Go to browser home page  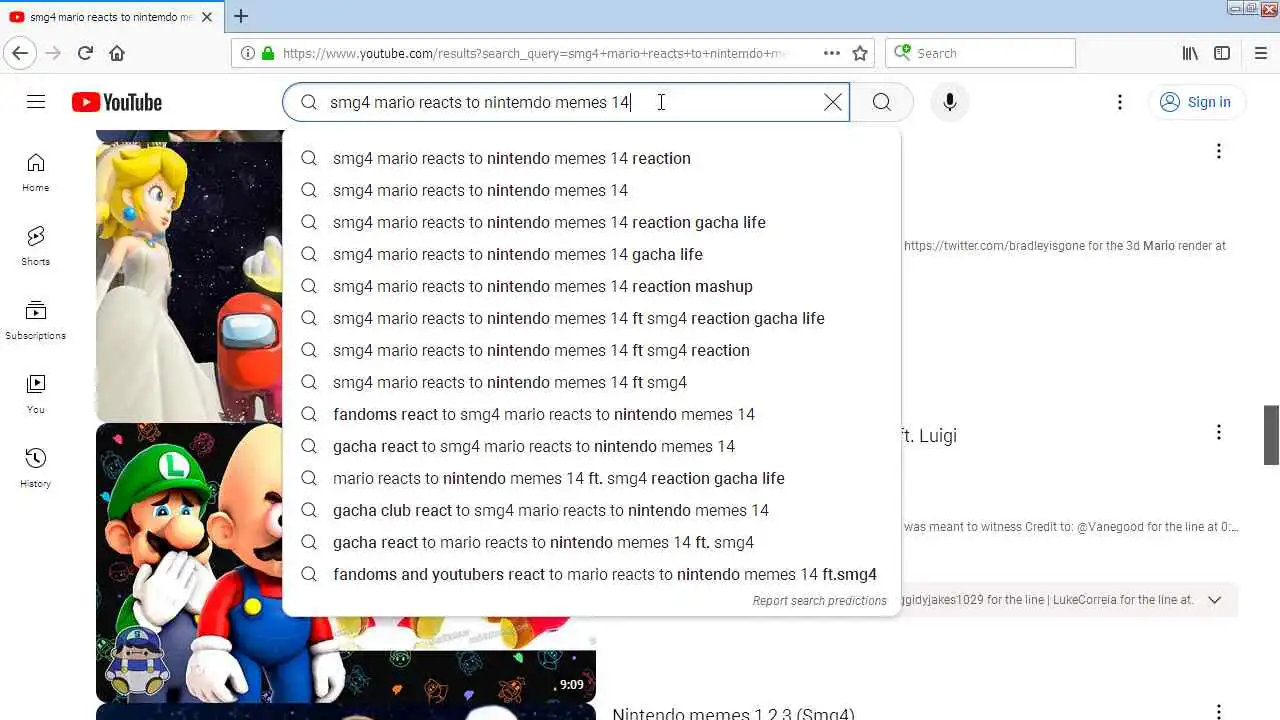[x=117, y=53]
